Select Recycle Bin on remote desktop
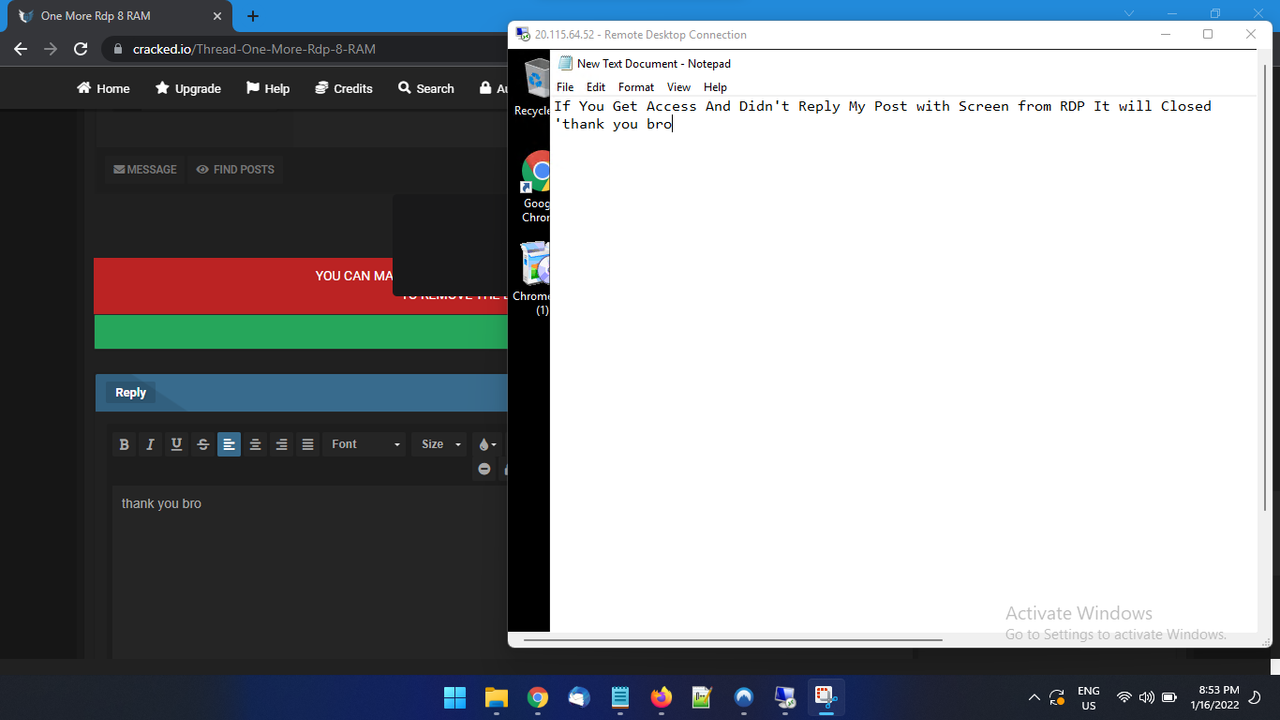 [x=535, y=86]
